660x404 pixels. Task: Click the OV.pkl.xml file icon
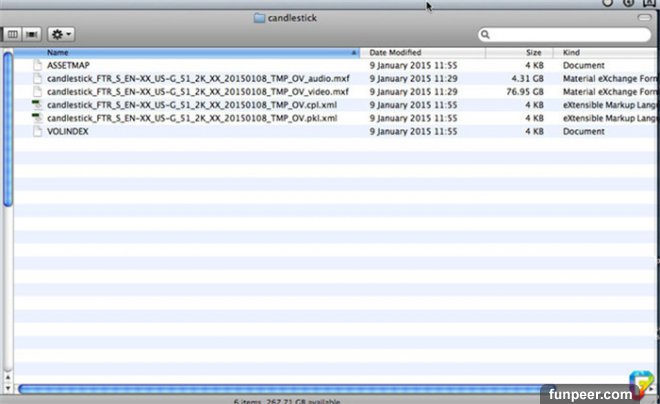click(x=38, y=117)
